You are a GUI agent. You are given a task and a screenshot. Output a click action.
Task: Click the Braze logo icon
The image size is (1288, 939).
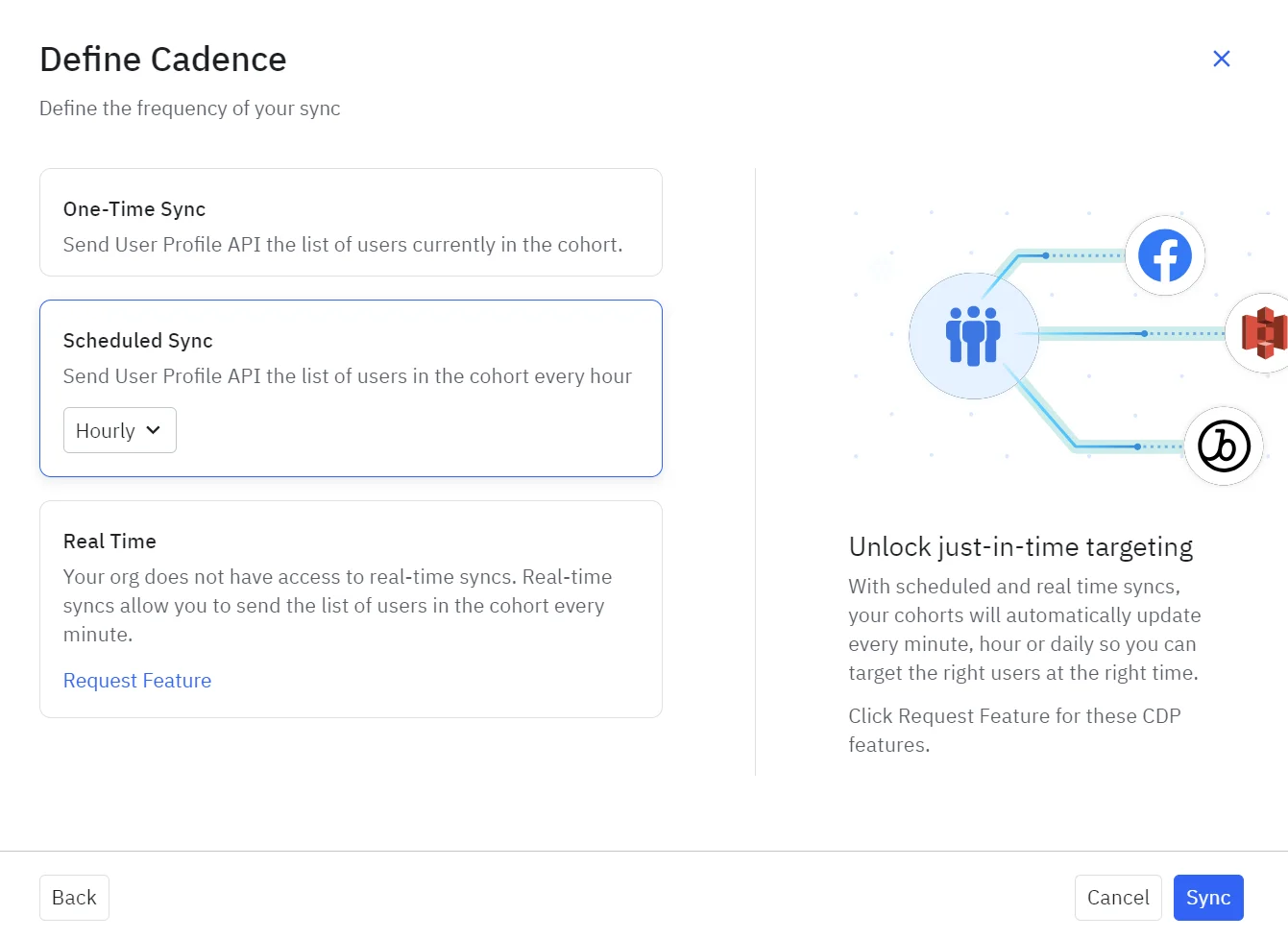(1223, 446)
